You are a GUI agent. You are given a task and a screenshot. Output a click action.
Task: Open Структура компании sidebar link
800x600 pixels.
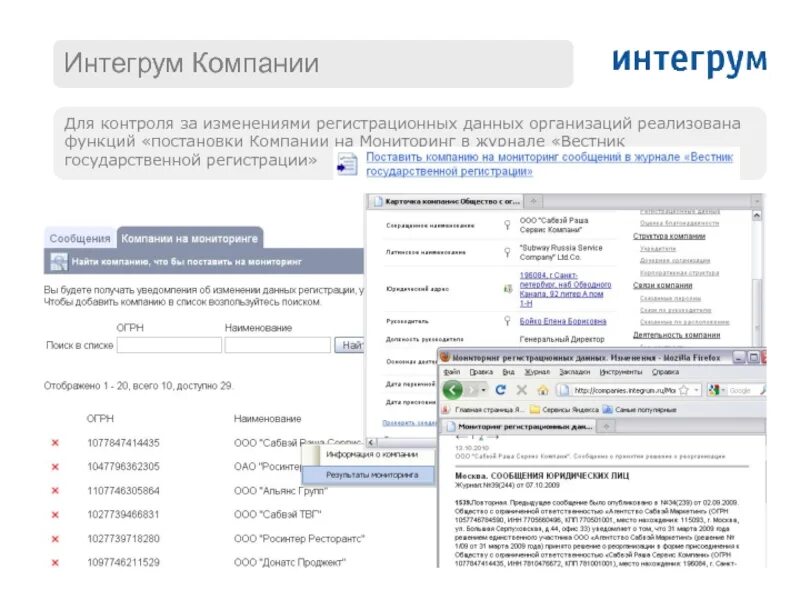click(669, 236)
